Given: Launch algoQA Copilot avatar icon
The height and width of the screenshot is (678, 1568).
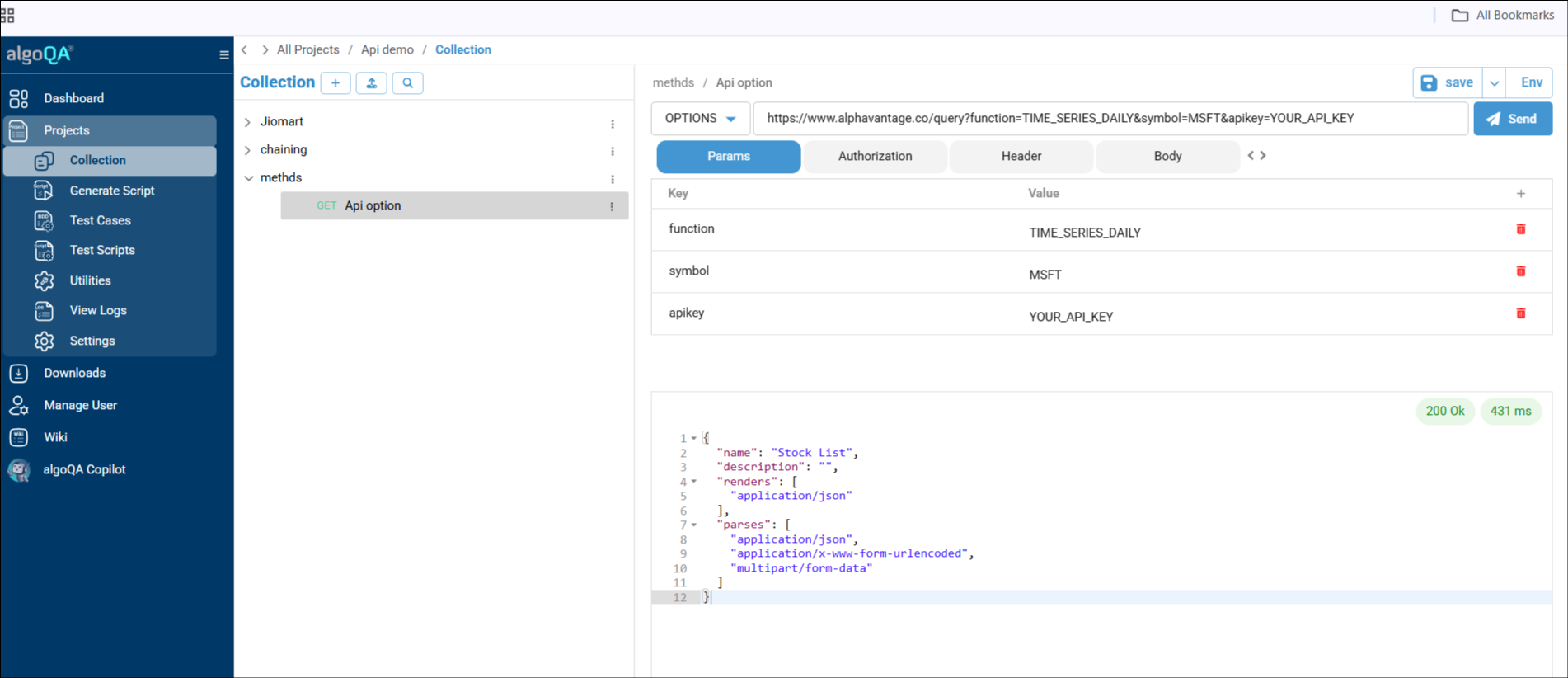Looking at the screenshot, I should point(19,470).
